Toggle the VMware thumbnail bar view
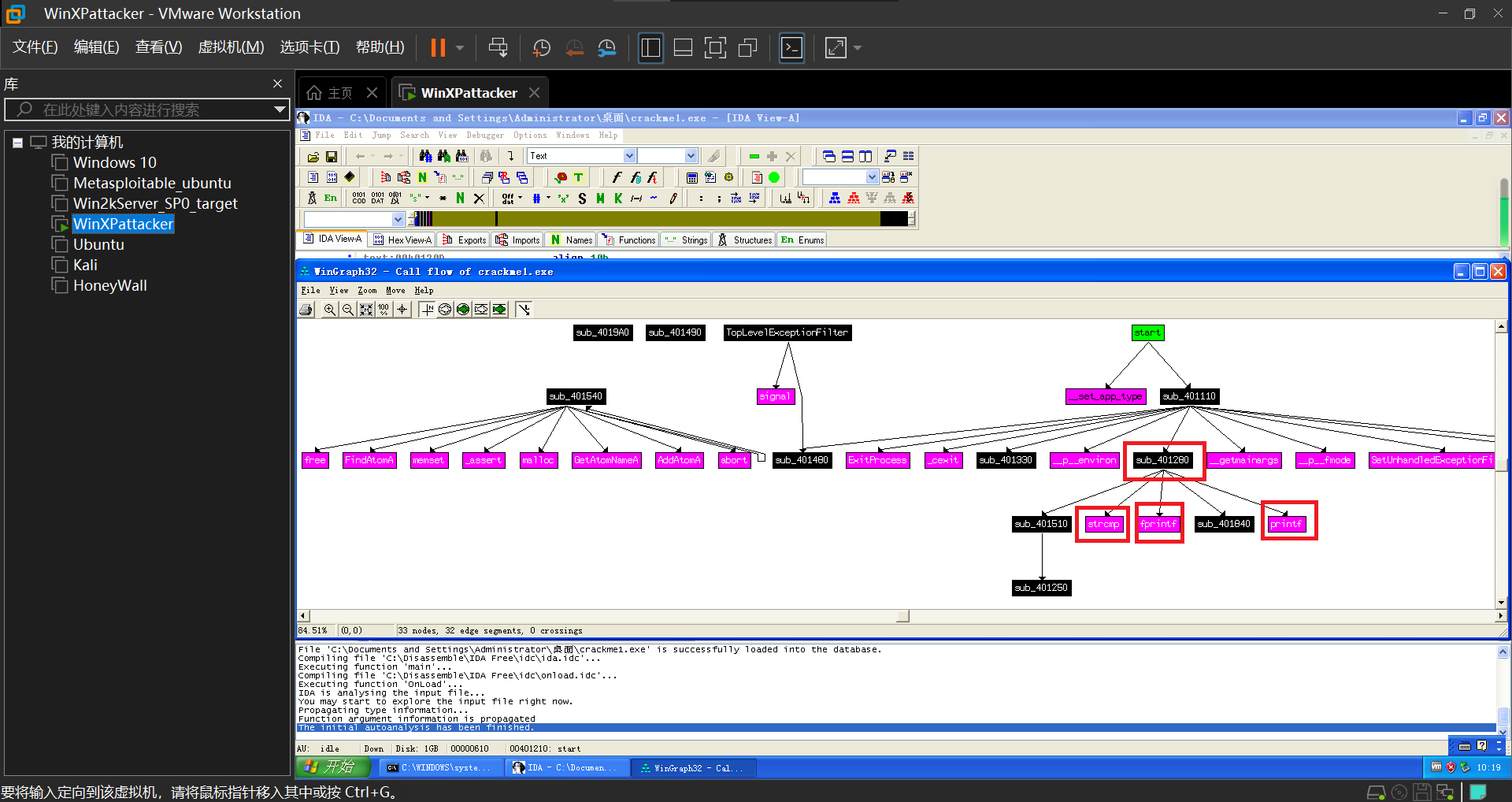The height and width of the screenshot is (802, 1512). pyautogui.click(x=683, y=48)
